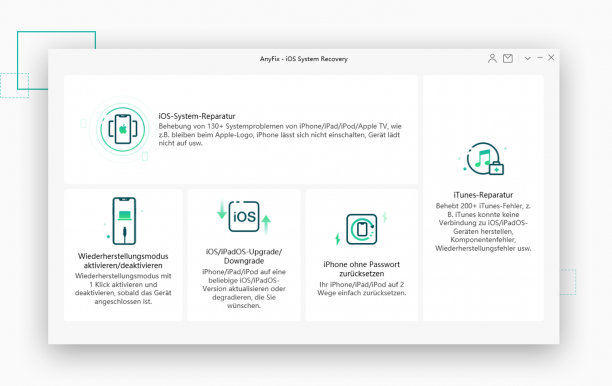Open iPhone ohne Passwort zurücksetzen title
Image resolution: width=612 pixels, height=386 pixels.
click(361, 269)
